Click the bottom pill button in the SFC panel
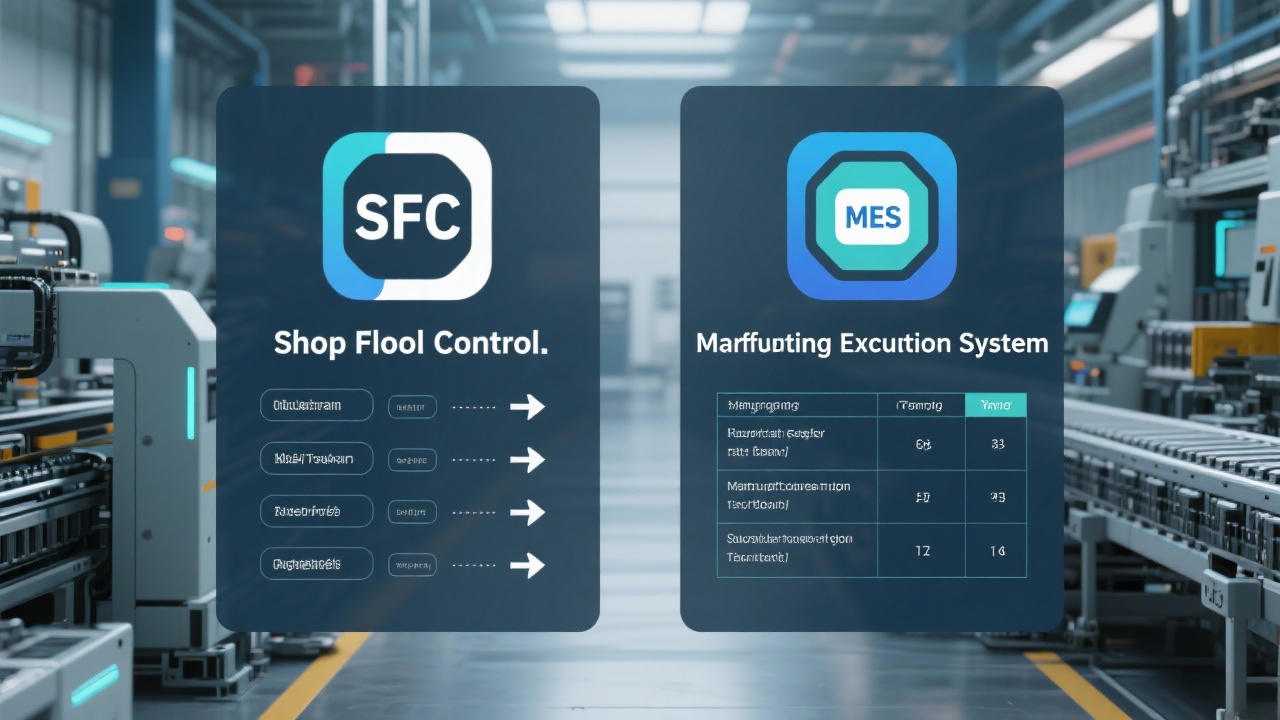This screenshot has height=720, width=1280. [x=316, y=563]
